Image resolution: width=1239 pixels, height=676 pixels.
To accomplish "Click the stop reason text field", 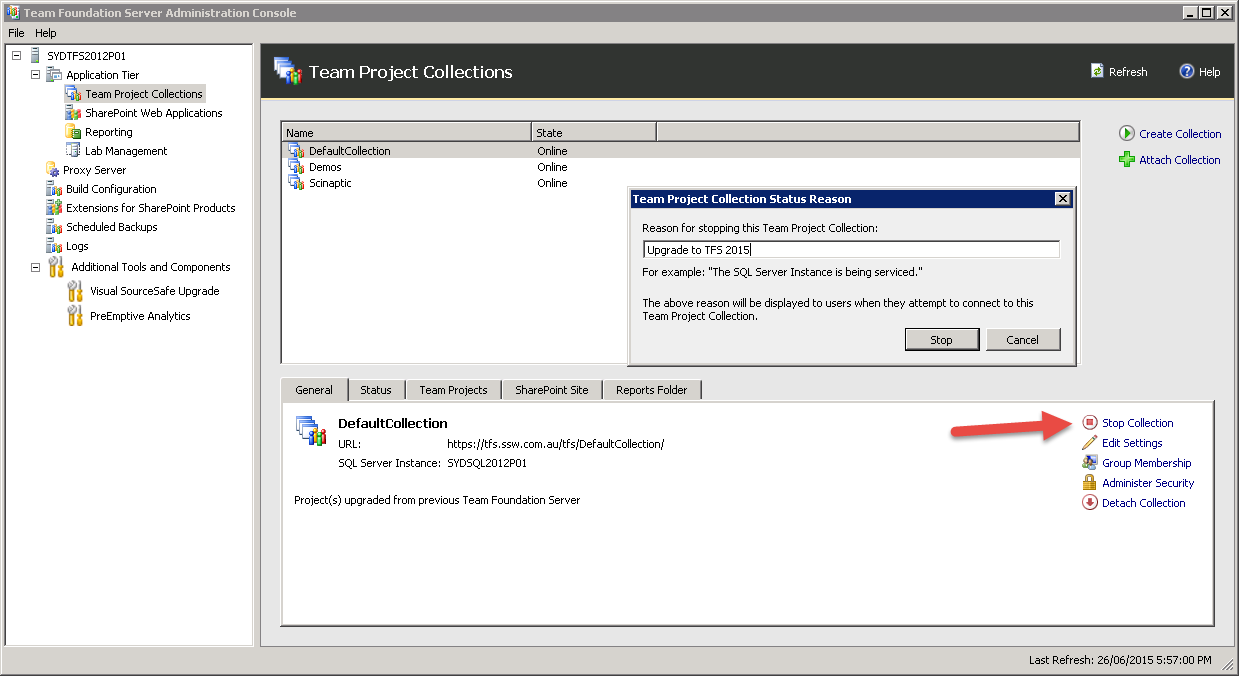I will pos(850,250).
